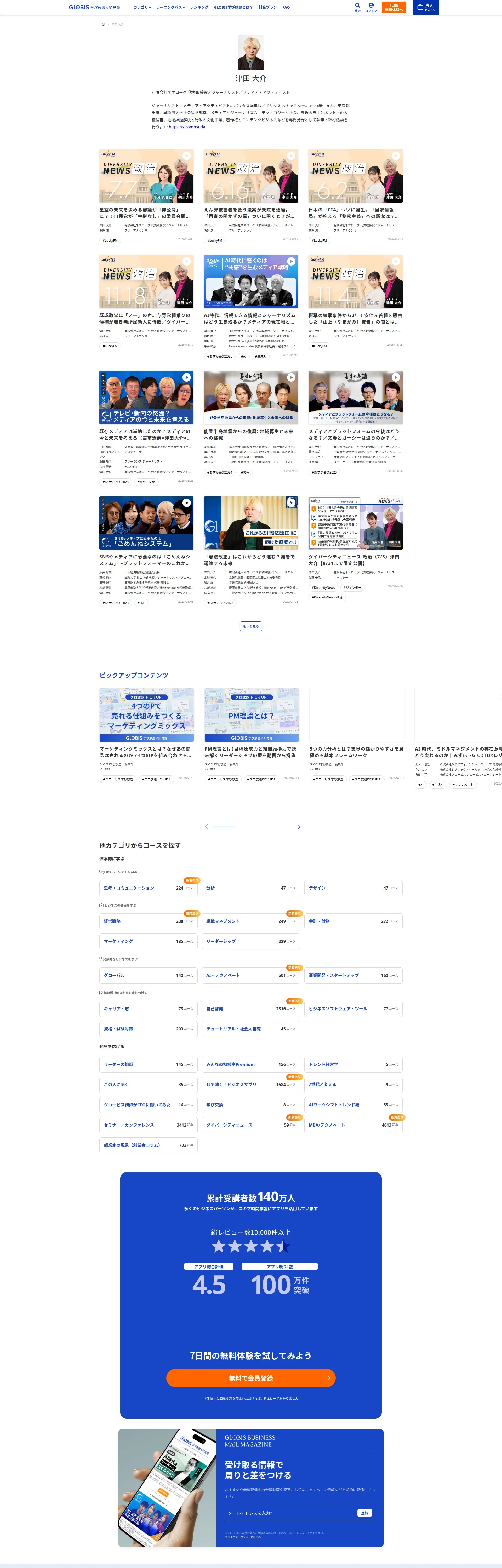Open the リーダーシップ category card
502x1568 pixels.
[x=251, y=941]
